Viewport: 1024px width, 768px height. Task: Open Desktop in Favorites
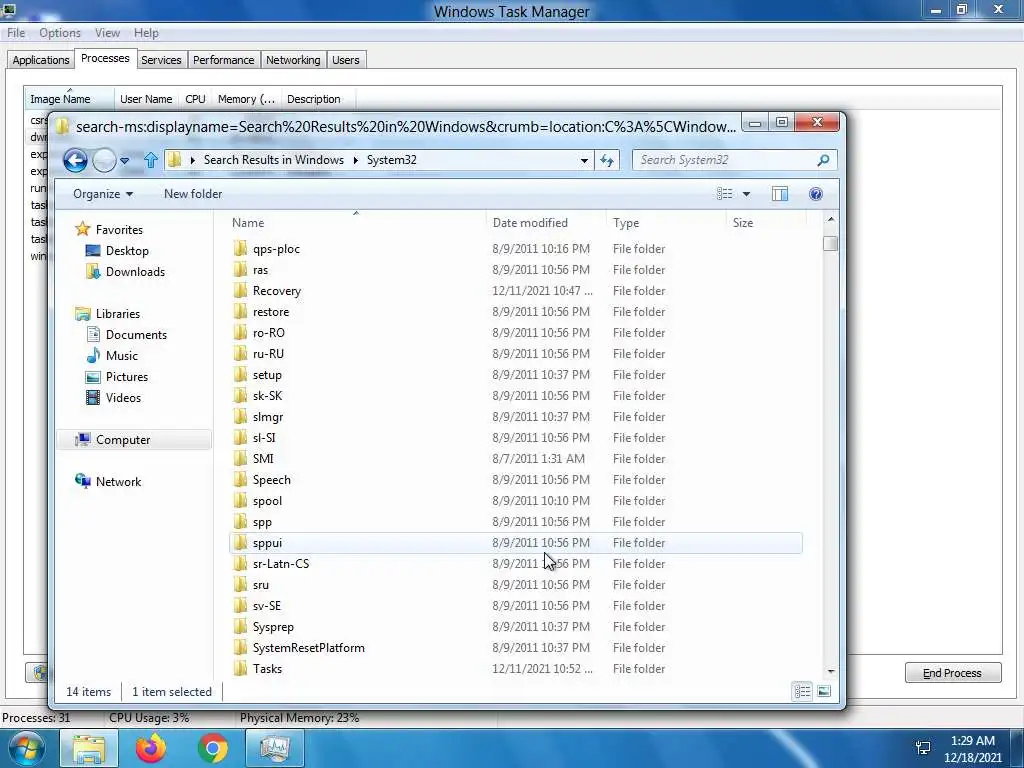point(127,251)
